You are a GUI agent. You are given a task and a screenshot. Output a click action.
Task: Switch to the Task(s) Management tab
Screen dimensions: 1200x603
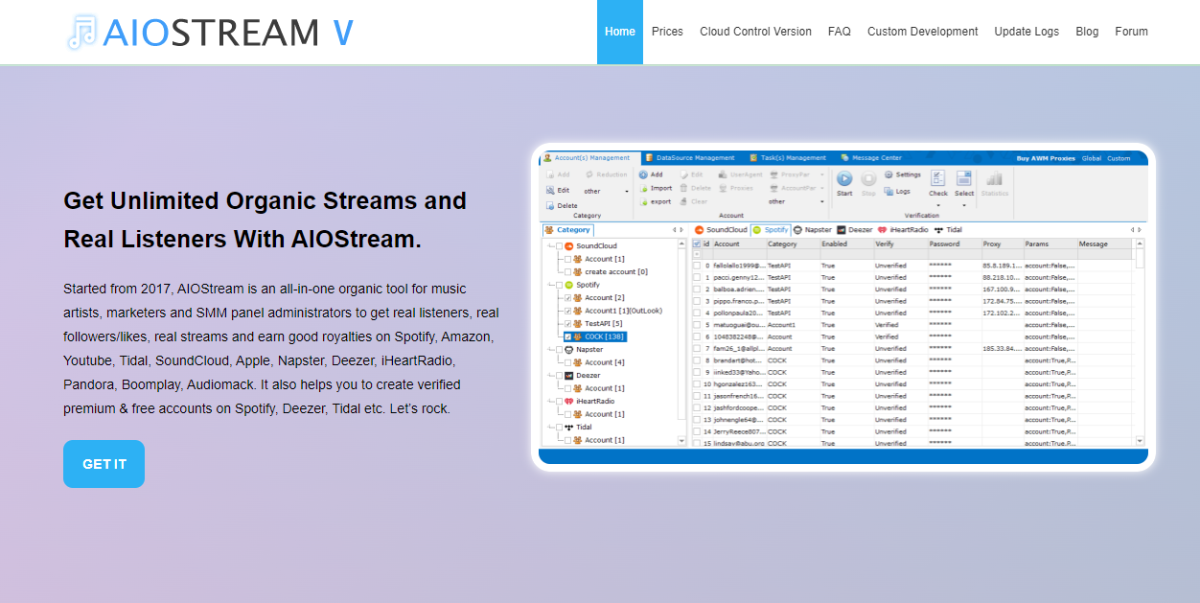click(x=787, y=158)
